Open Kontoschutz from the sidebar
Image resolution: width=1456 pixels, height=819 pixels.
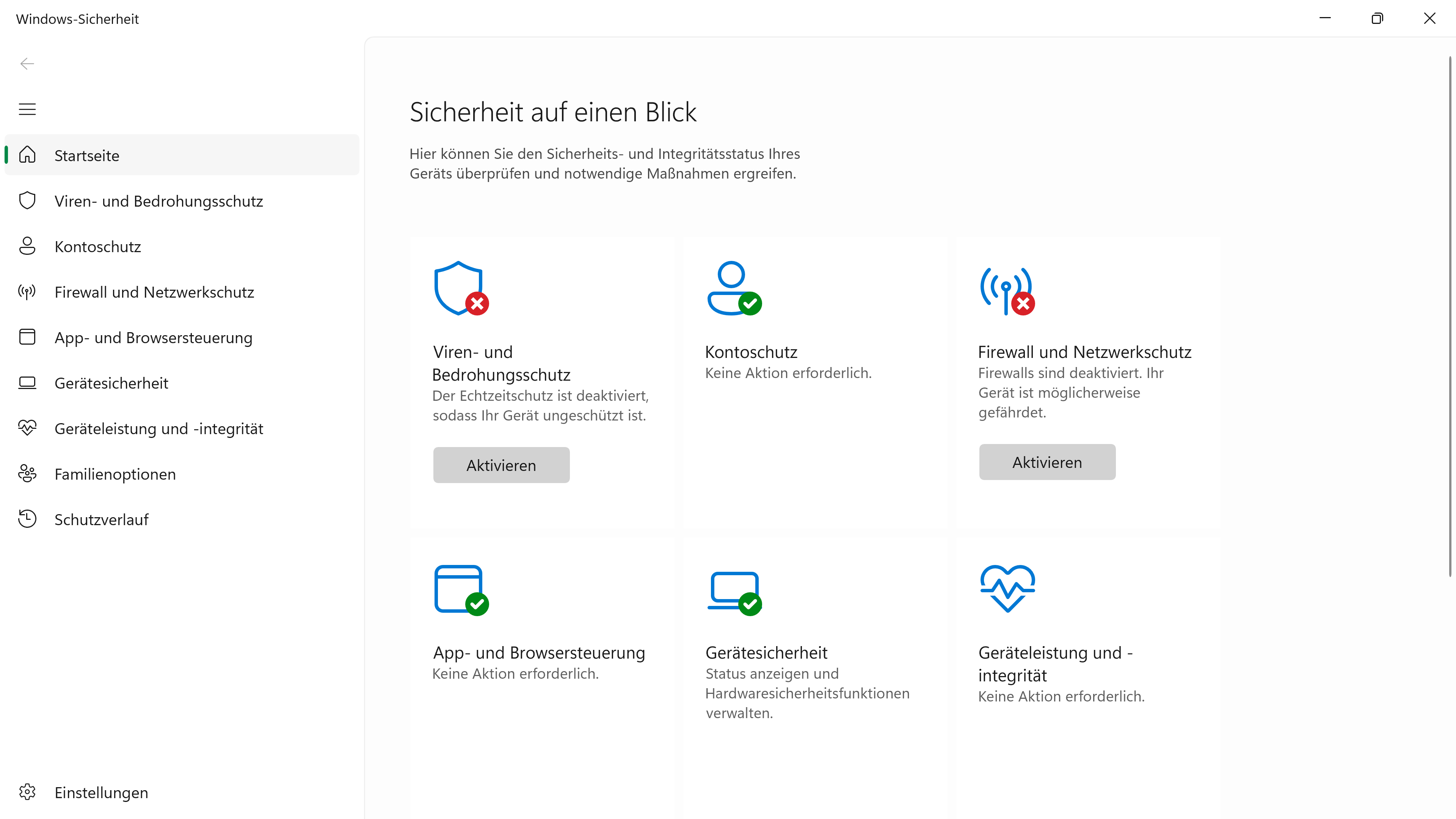coord(182,246)
